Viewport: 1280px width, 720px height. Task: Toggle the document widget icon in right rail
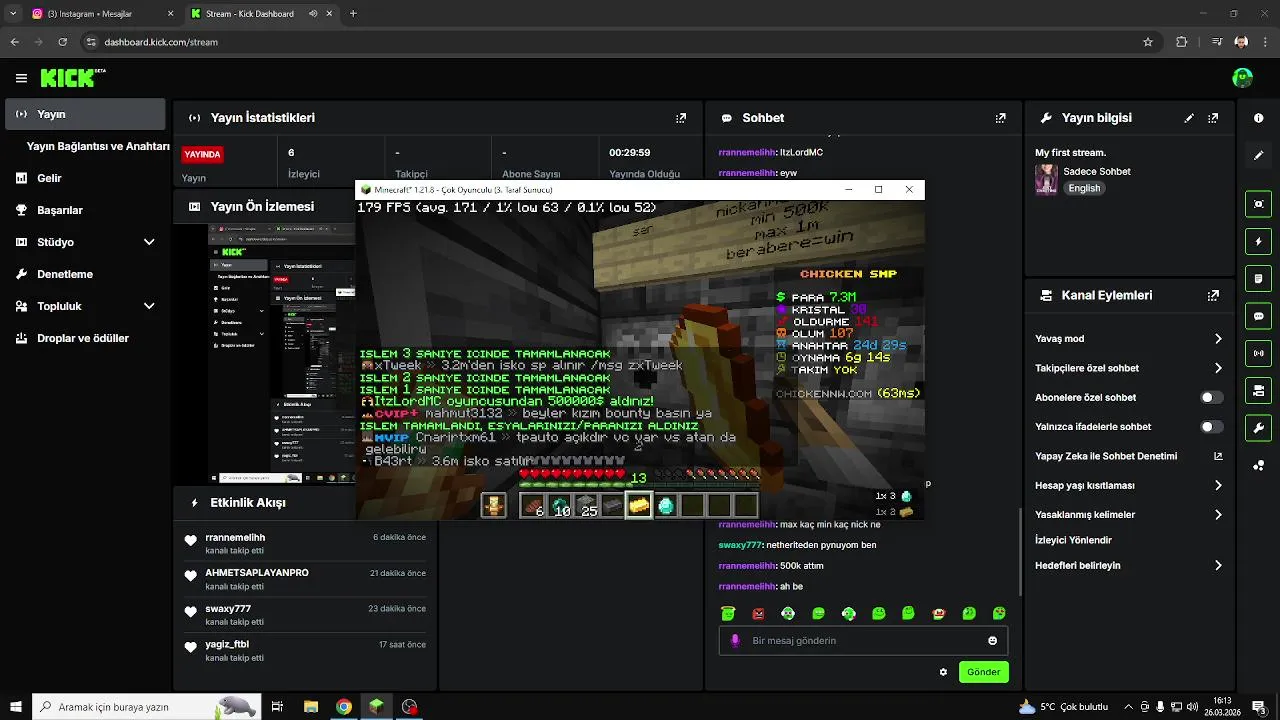tap(1258, 278)
